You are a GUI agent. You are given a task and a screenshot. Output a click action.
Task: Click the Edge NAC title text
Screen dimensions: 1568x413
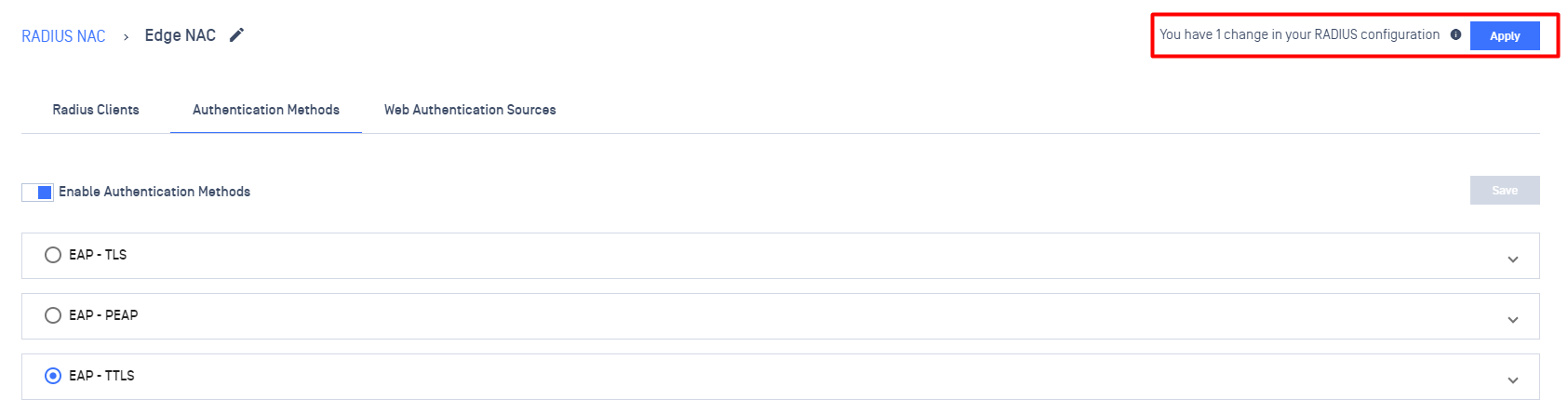181,35
